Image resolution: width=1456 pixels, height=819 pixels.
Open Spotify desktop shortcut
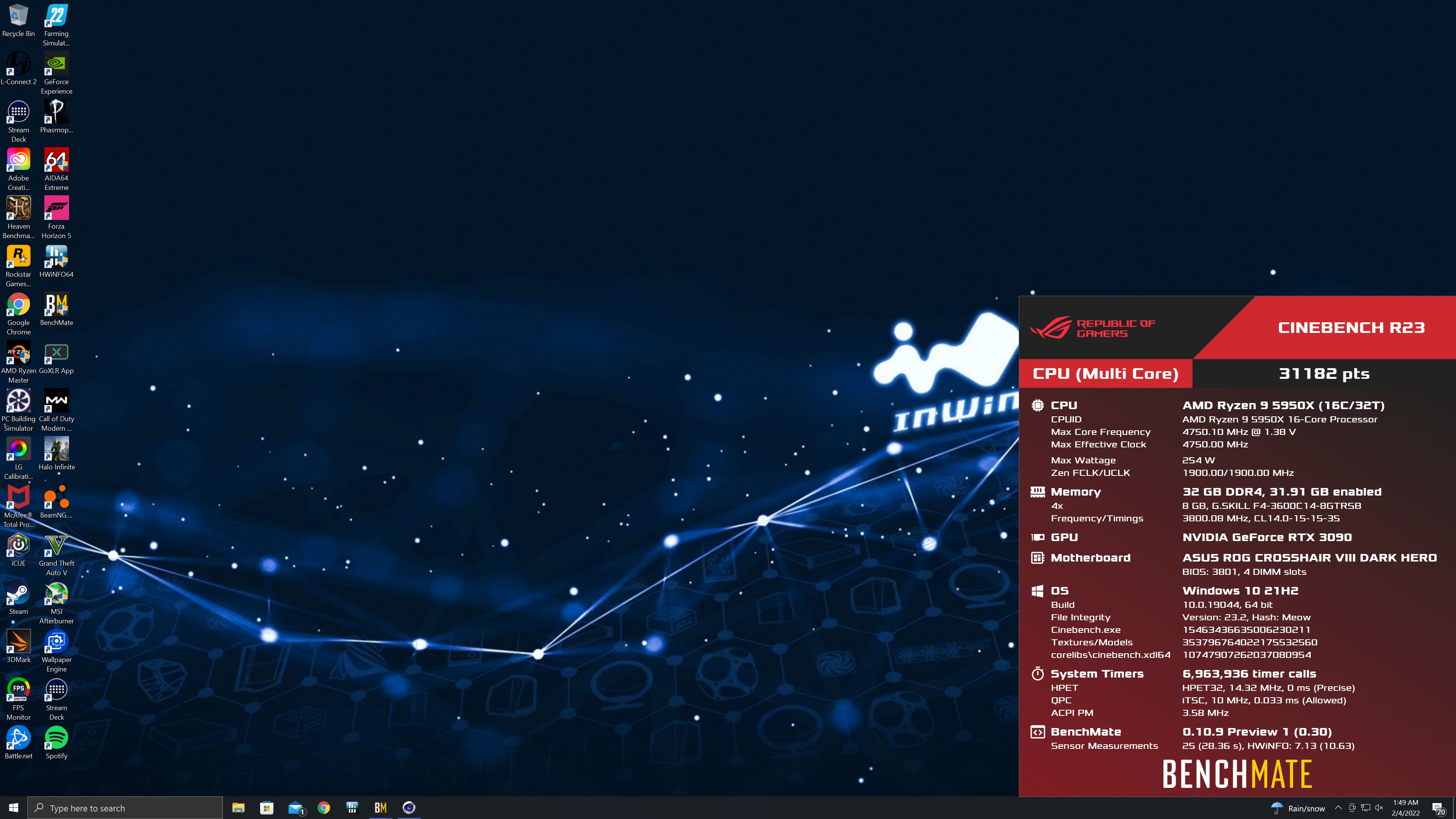pos(56,742)
